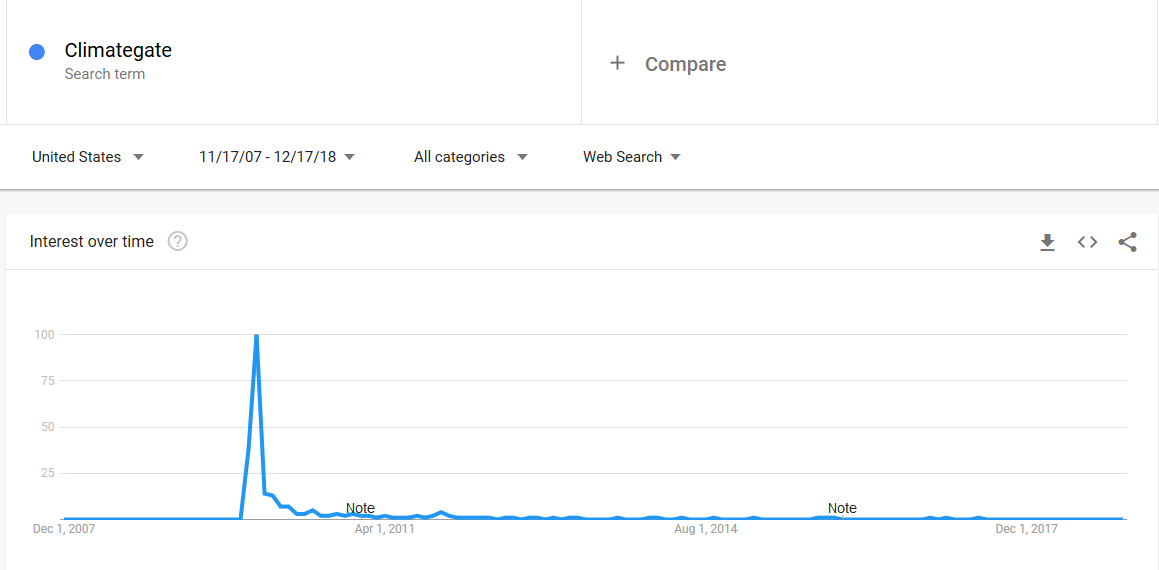The image size is (1159, 570).
Task: Open help icon beside Interest over time
Action: [177, 241]
